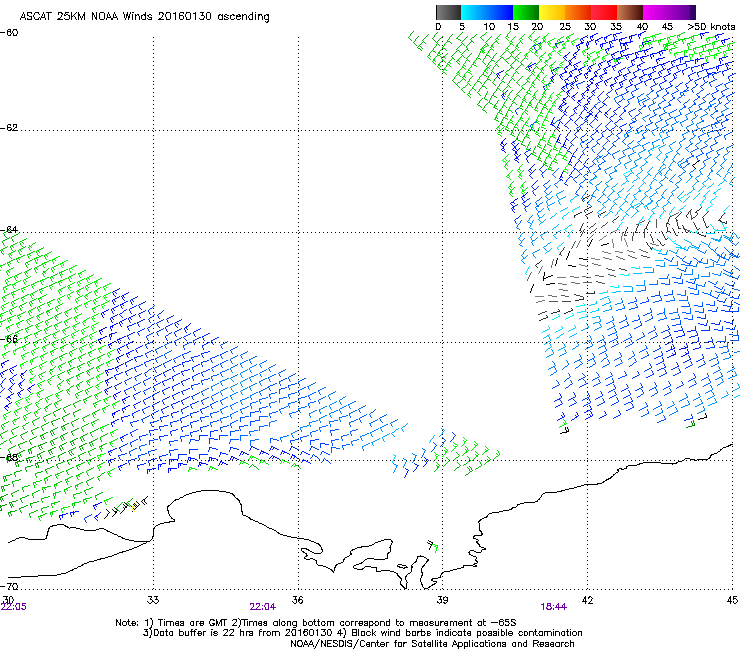740x650 pixels.
Task: Click the yellow 20-25 knots color band
Action: point(552,12)
